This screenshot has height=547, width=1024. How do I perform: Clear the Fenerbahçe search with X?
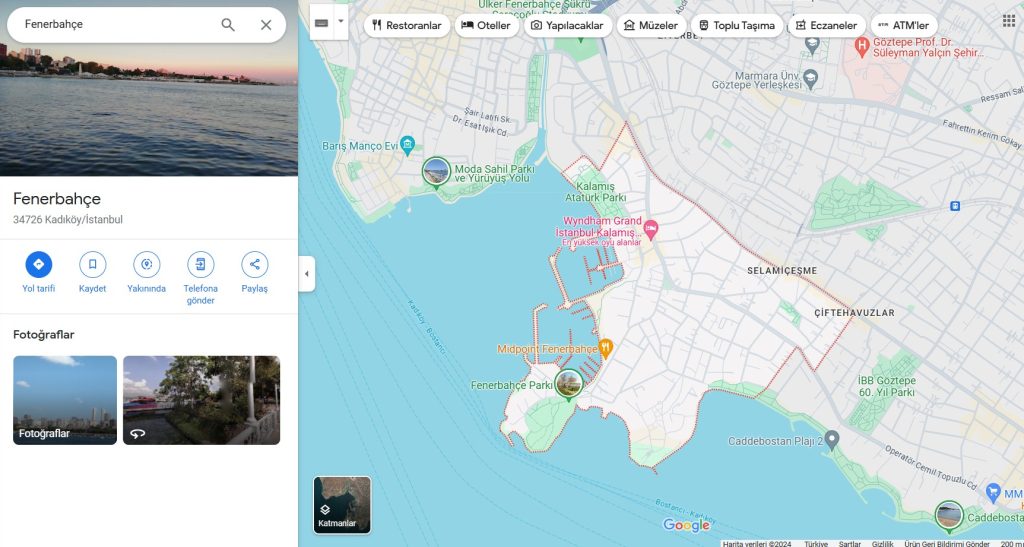point(266,25)
